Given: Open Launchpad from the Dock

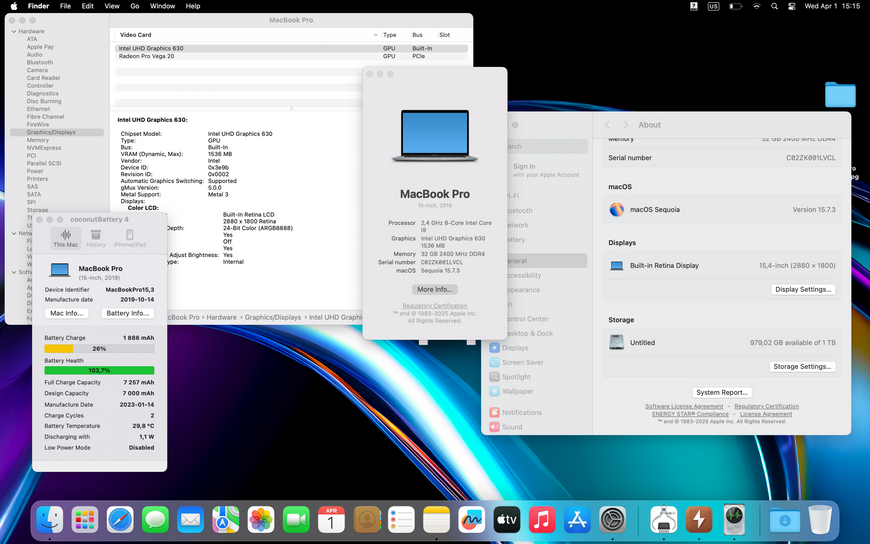Looking at the screenshot, I should [x=85, y=520].
